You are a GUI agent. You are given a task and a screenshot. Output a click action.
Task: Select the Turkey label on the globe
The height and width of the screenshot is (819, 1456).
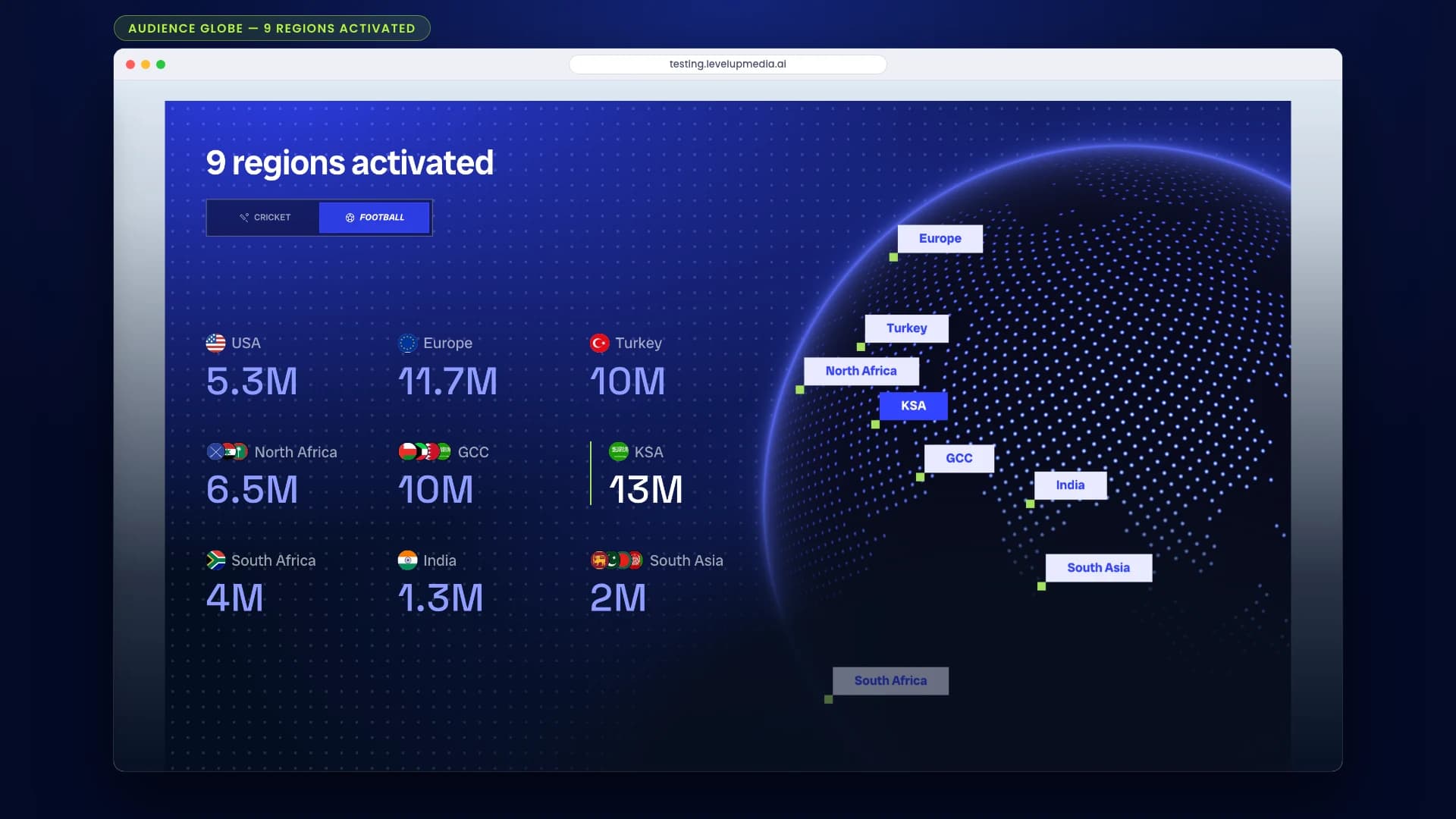click(906, 328)
